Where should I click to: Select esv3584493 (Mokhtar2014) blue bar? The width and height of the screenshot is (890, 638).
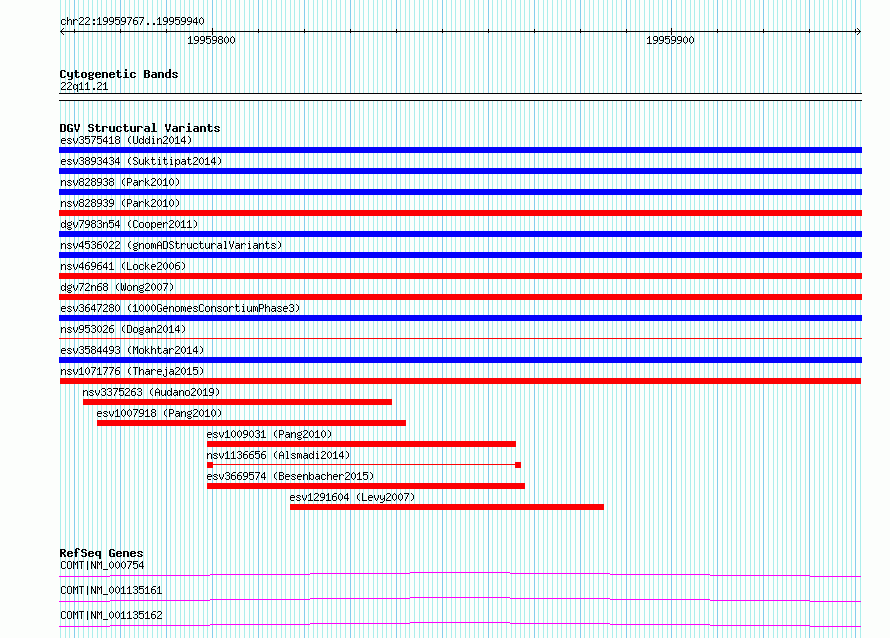pos(460,360)
